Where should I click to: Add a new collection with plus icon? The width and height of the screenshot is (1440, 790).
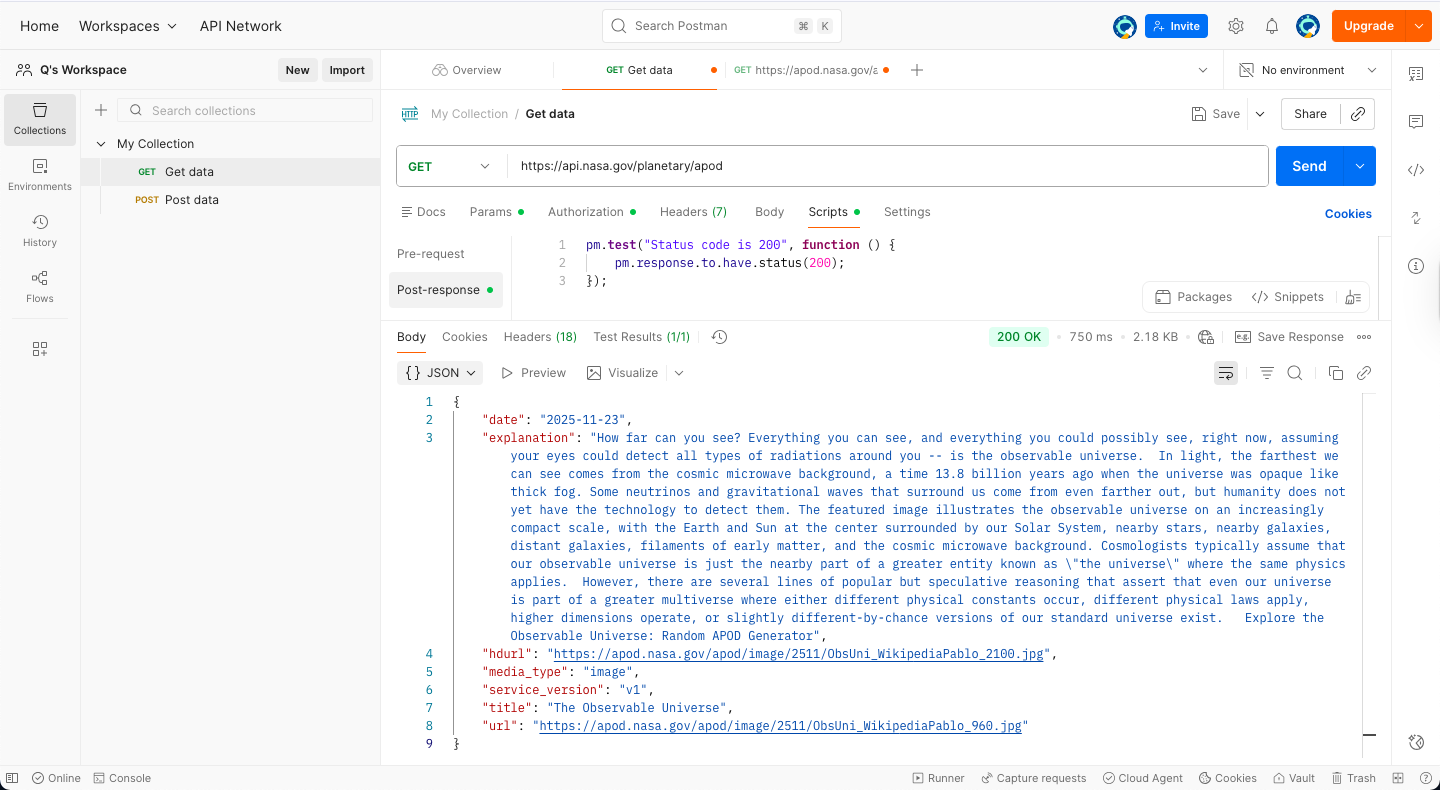pyautogui.click(x=101, y=110)
